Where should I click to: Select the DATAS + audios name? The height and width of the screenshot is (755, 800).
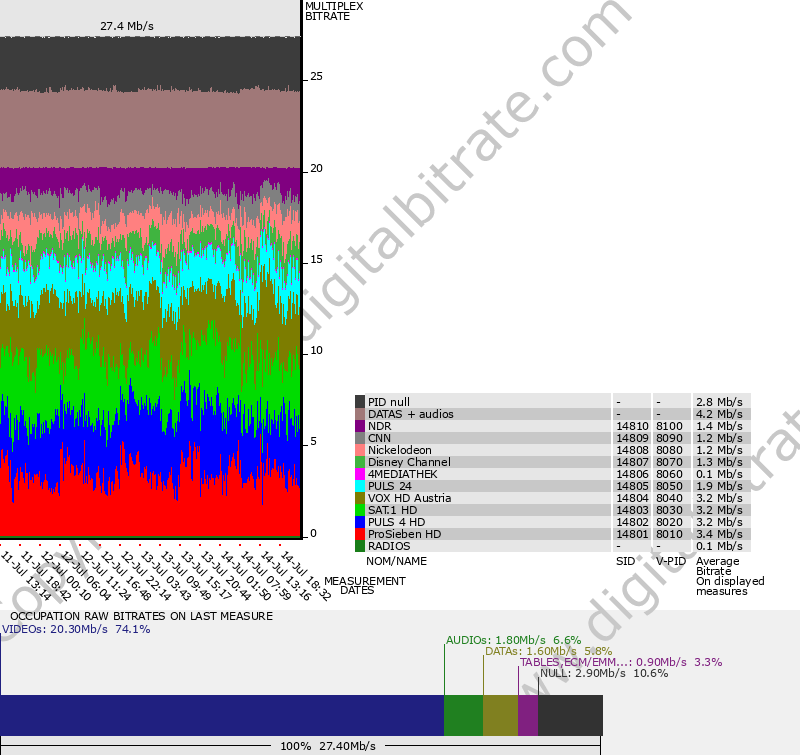(x=411, y=414)
